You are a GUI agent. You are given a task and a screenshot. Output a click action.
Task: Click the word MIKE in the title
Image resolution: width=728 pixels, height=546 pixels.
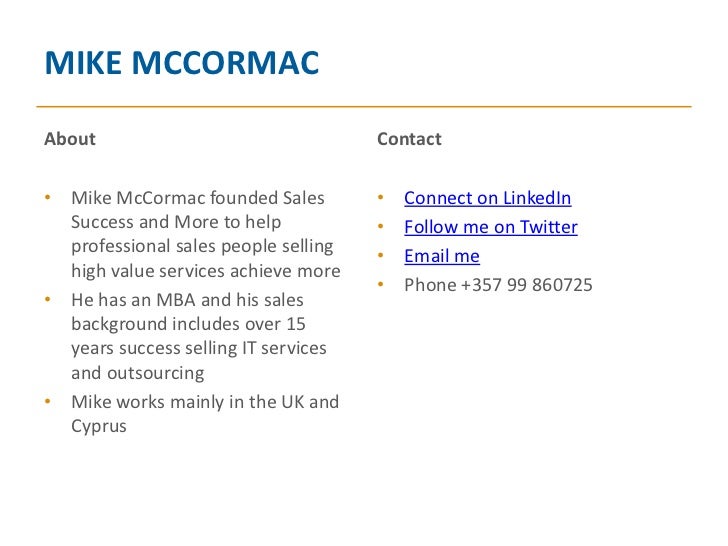pyautogui.click(x=83, y=63)
